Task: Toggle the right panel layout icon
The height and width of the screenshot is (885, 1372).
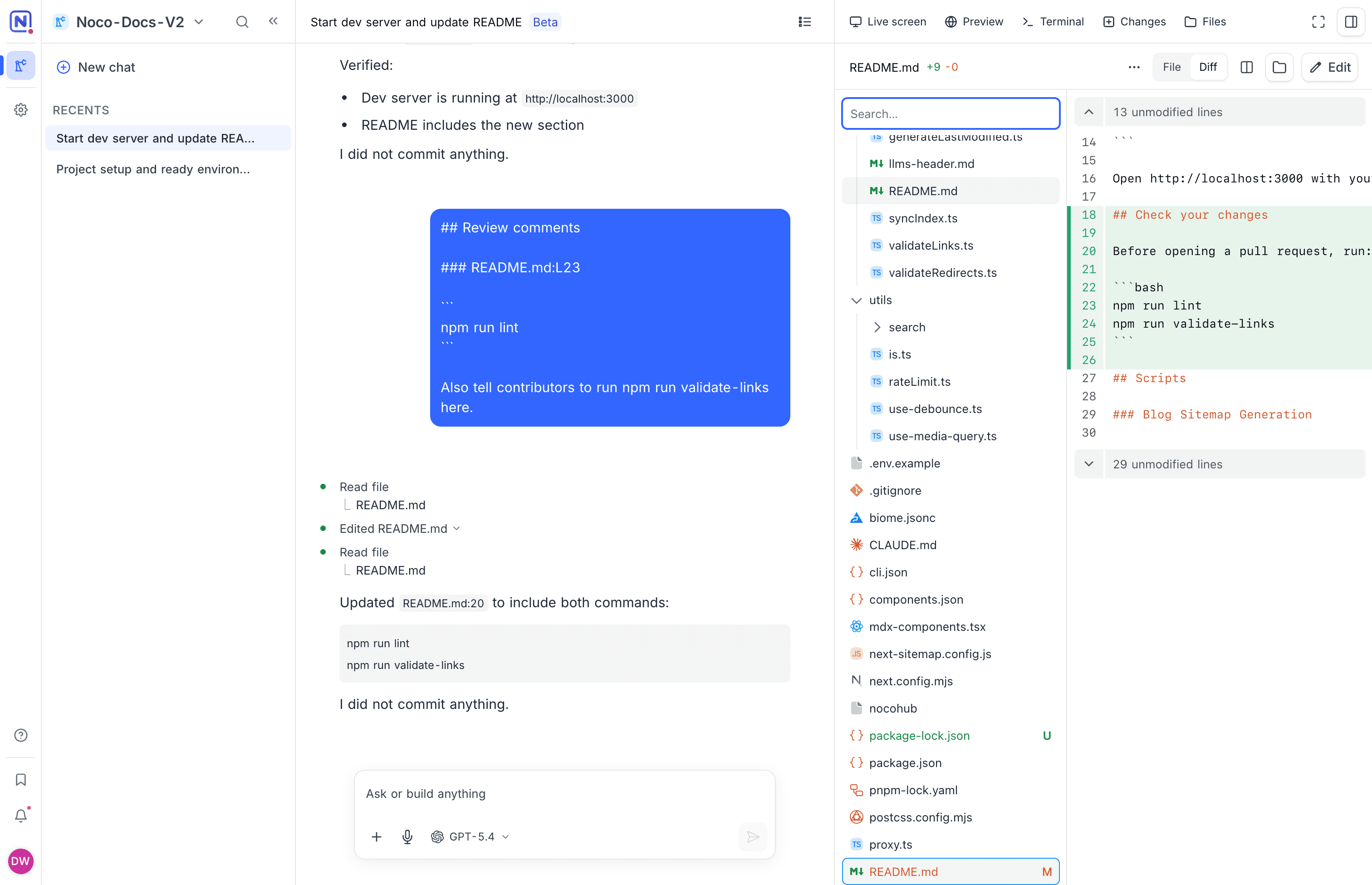Action: pyautogui.click(x=1351, y=22)
